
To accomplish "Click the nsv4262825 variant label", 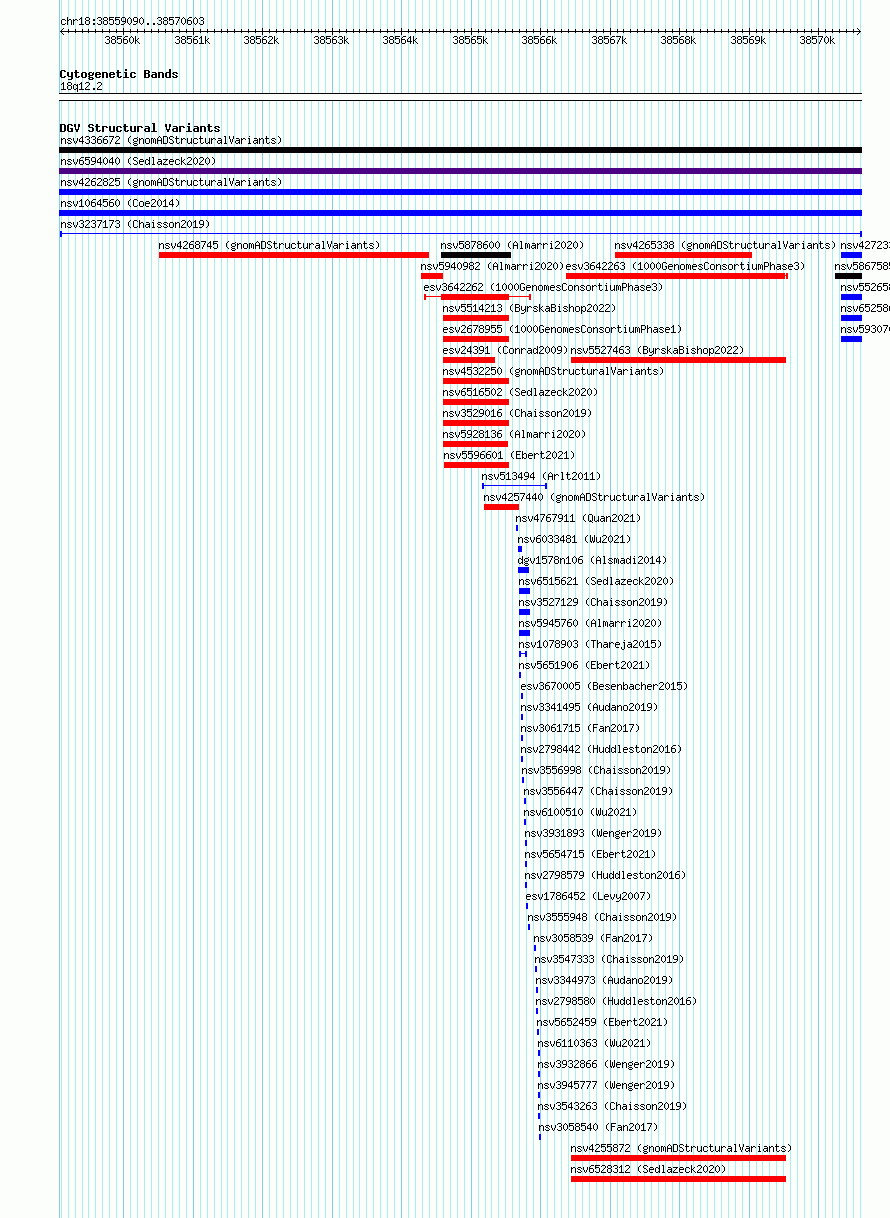I will click(x=171, y=182).
